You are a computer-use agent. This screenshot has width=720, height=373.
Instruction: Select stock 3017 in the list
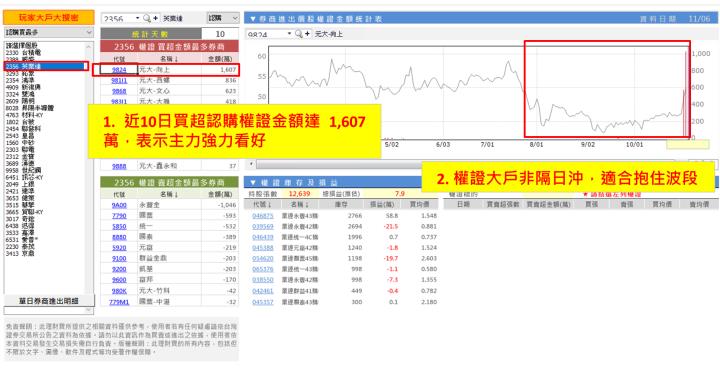[45, 220]
